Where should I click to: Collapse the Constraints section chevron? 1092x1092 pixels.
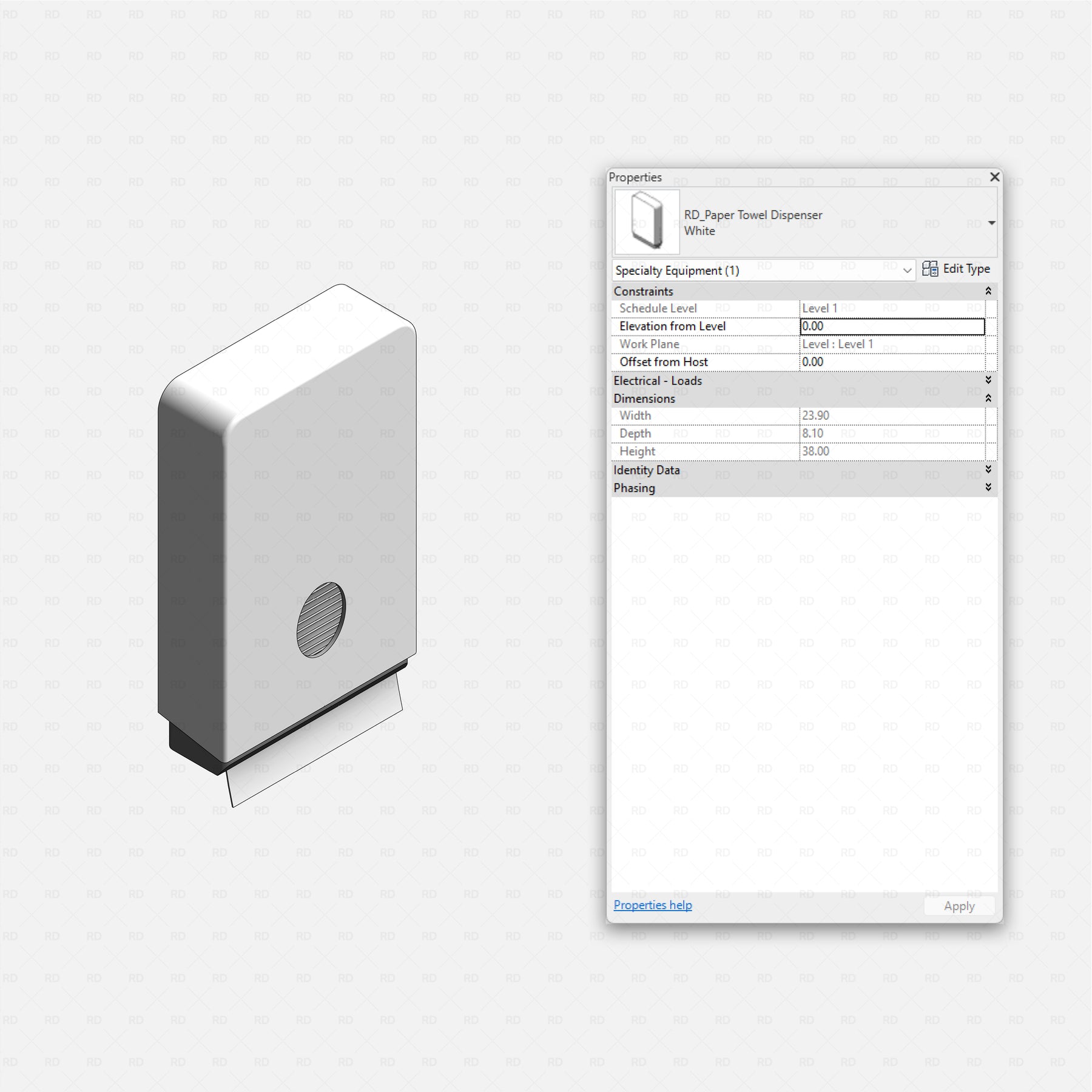(988, 291)
